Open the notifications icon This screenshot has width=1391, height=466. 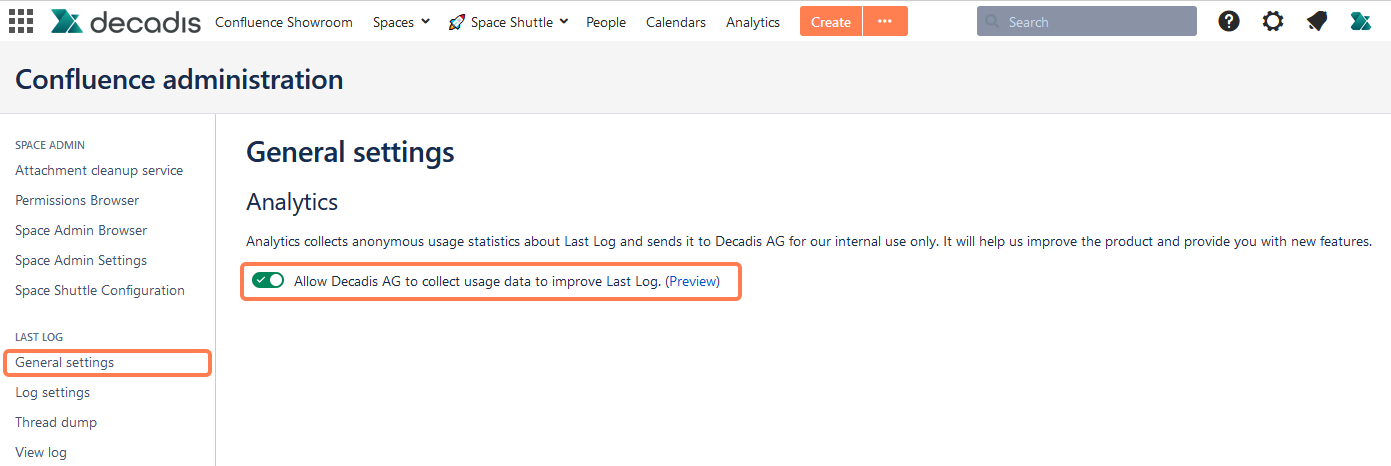pos(1317,21)
